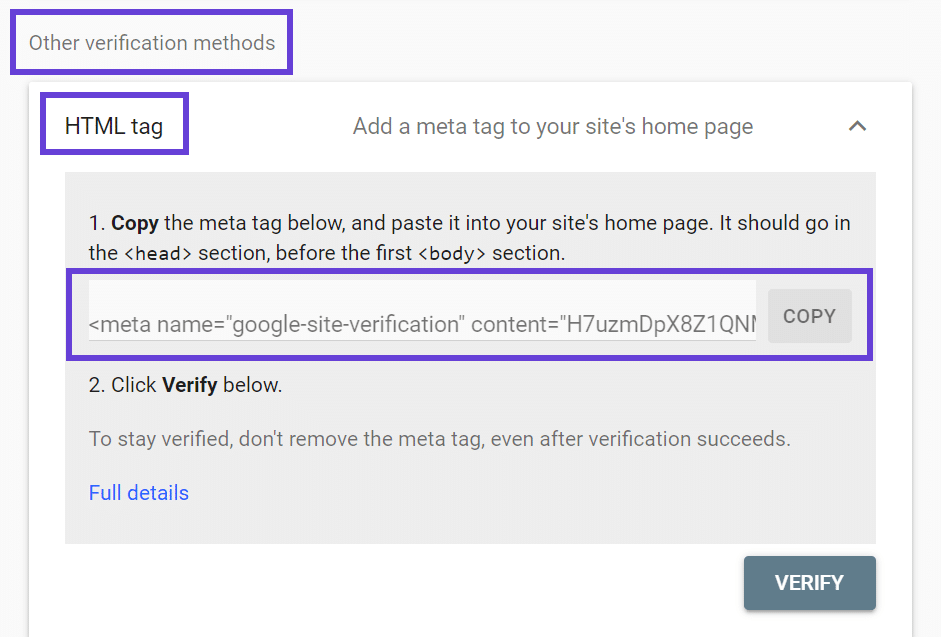This screenshot has width=941, height=637.
Task: Open the Other verification methods section
Action: (150, 43)
